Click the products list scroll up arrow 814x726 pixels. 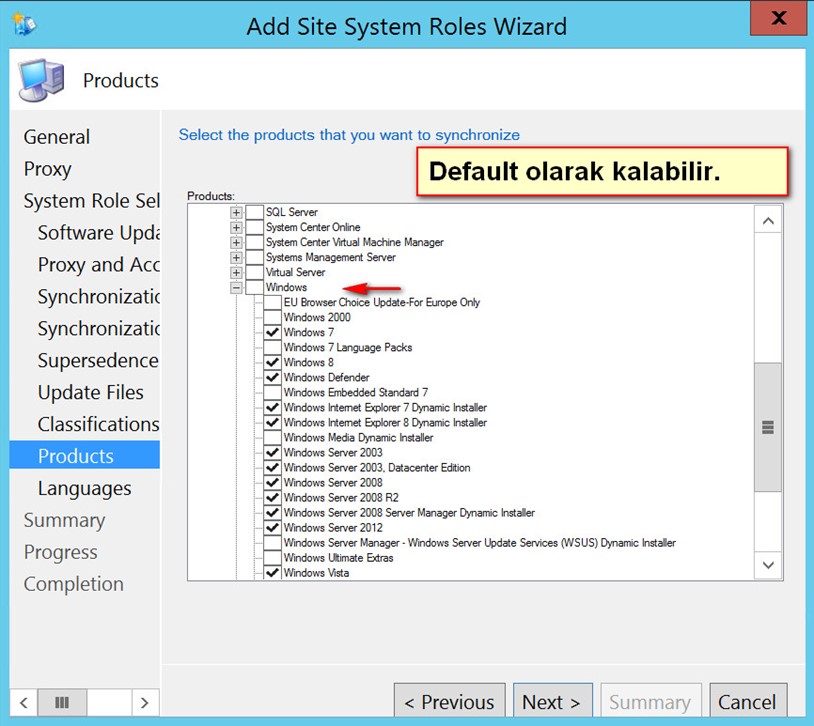(768, 221)
